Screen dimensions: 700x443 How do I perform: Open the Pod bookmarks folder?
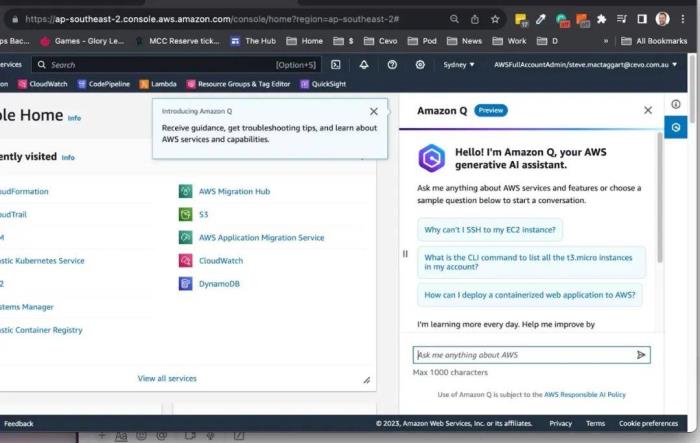(422, 41)
